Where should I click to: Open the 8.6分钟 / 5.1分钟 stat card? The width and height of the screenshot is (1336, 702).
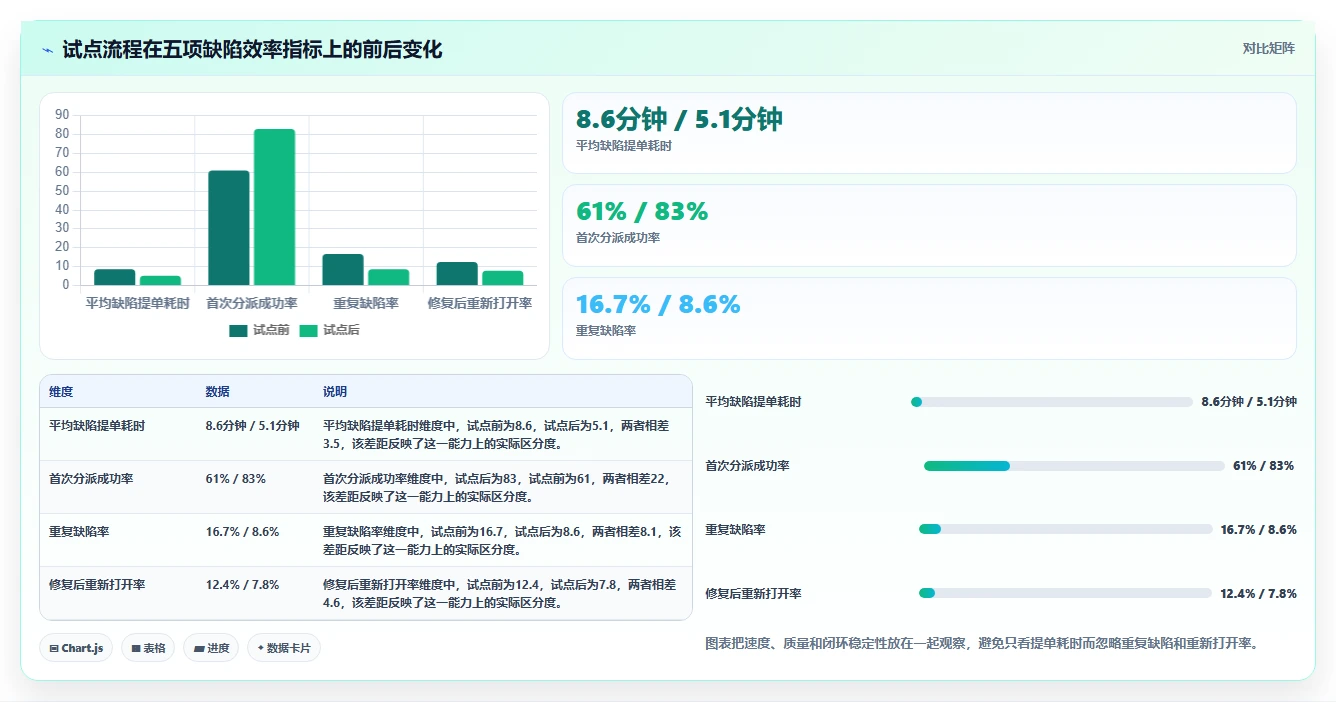(929, 133)
